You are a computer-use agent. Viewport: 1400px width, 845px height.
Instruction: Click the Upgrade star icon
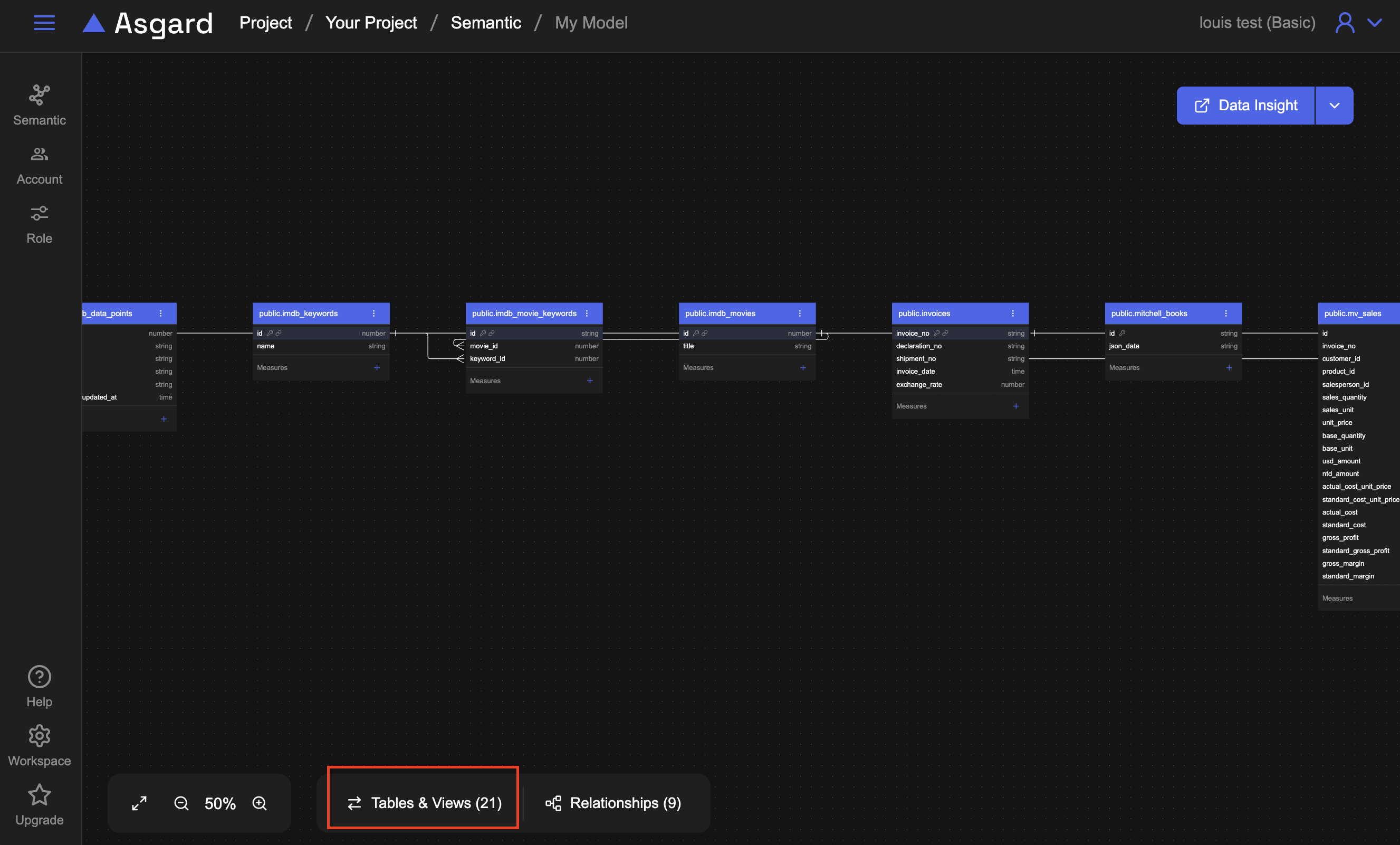pos(39,794)
